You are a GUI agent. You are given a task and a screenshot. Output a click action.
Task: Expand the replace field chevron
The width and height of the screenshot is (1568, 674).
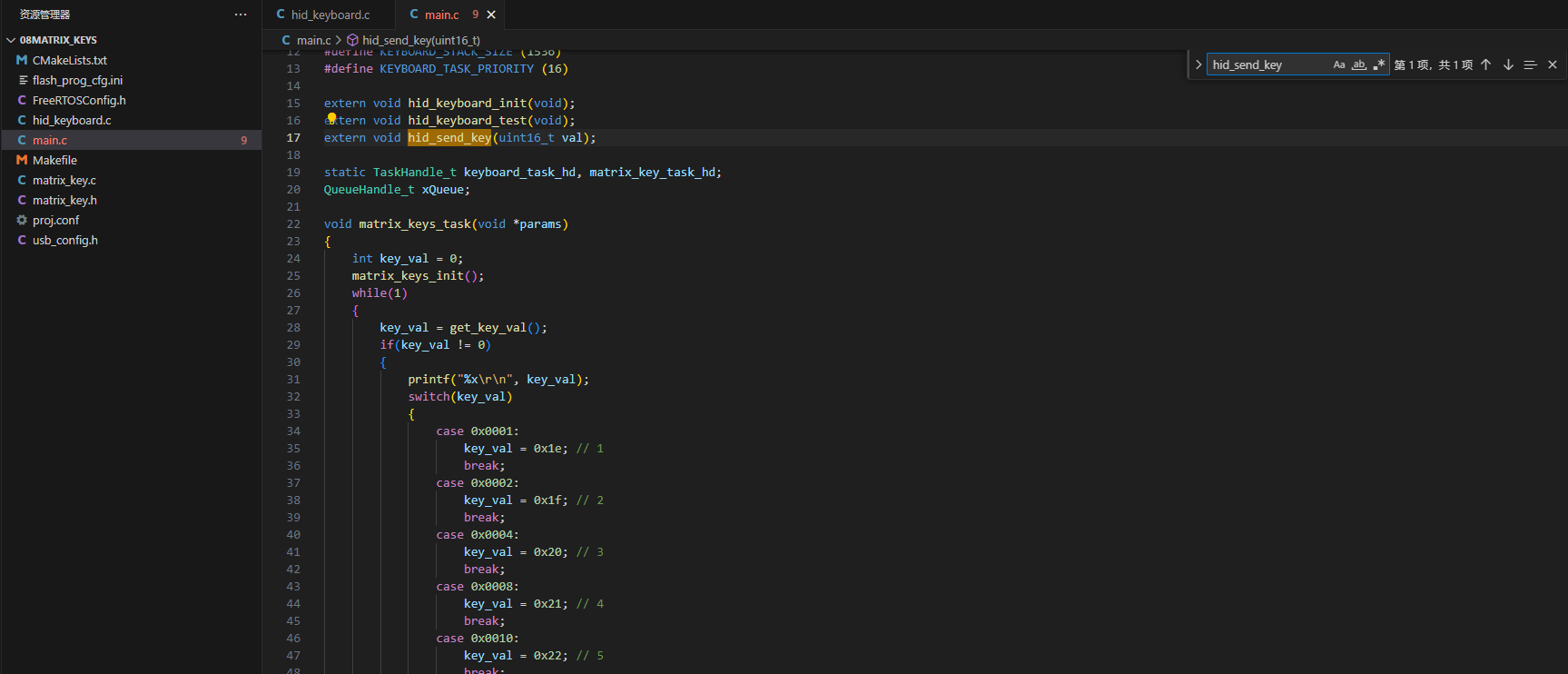[x=1198, y=64]
